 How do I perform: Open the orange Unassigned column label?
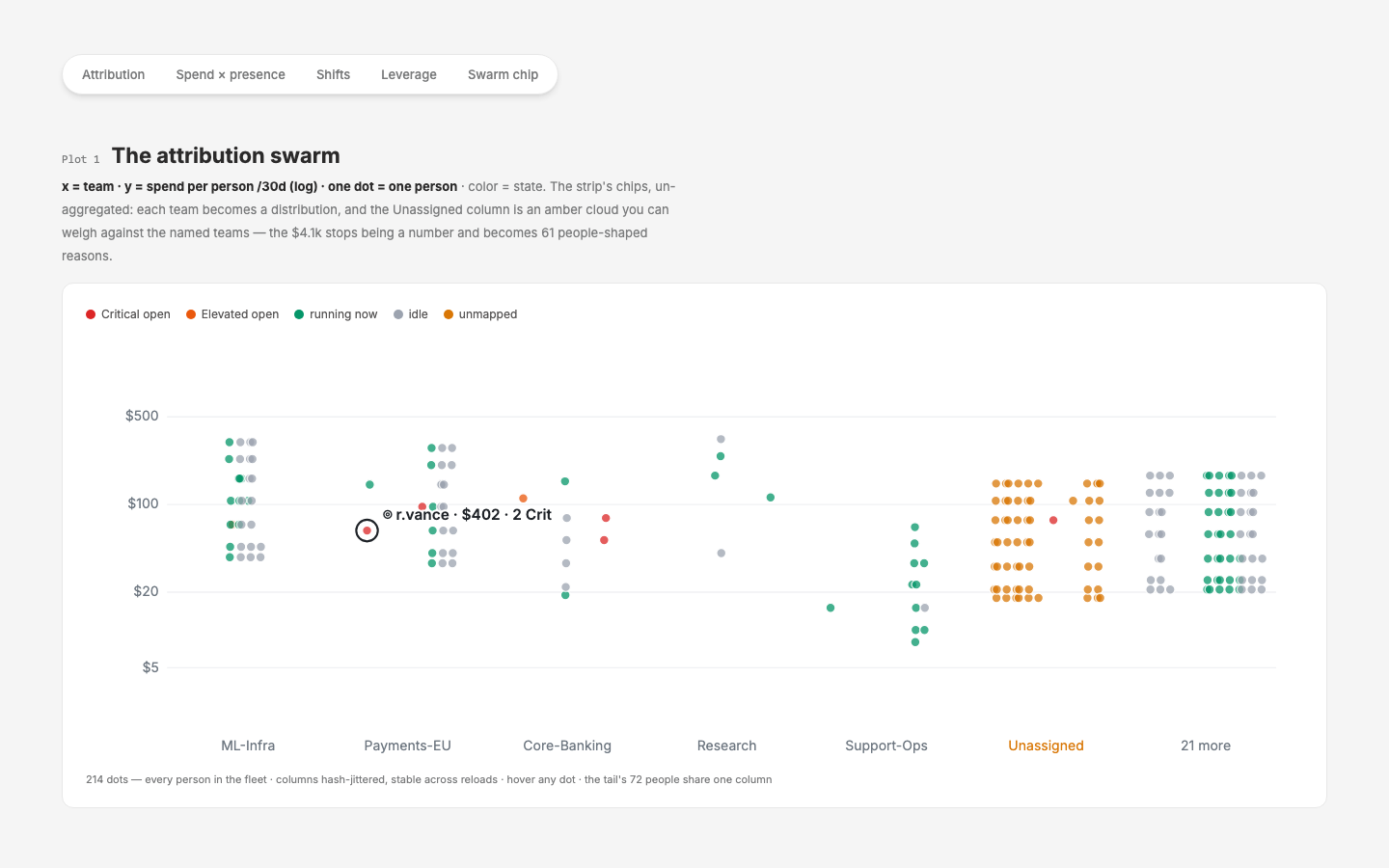(1046, 746)
